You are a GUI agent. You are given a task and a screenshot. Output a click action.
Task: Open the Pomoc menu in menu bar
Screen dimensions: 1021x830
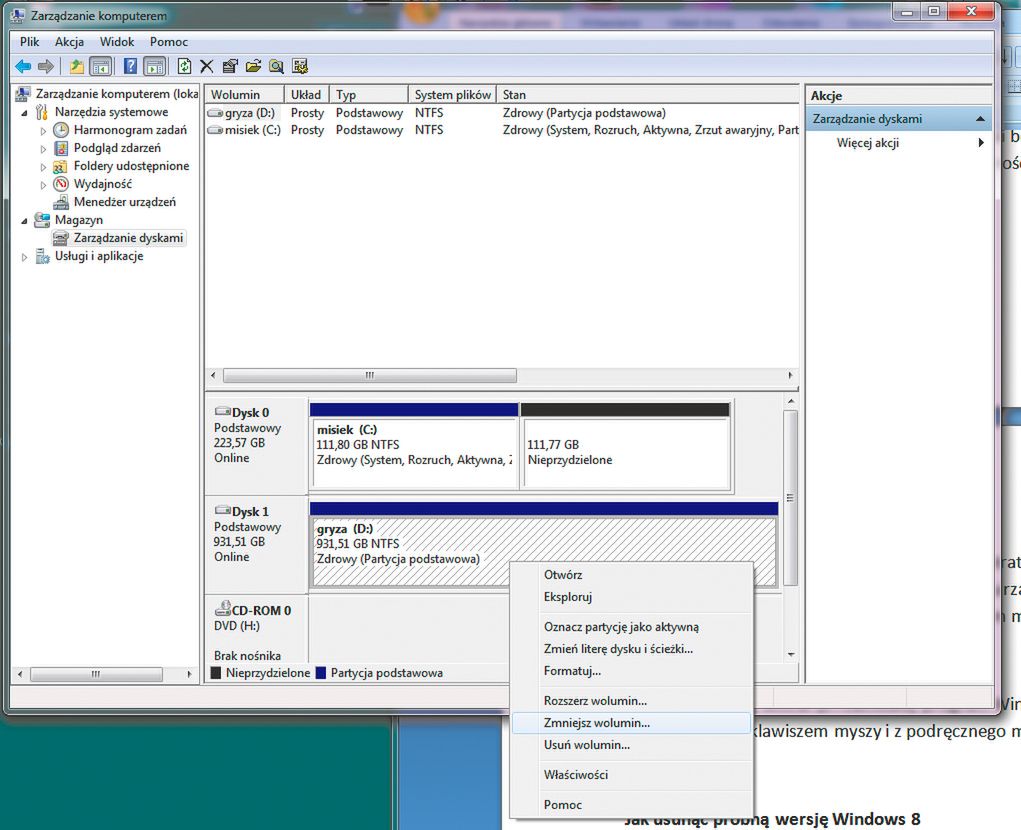[x=169, y=42]
